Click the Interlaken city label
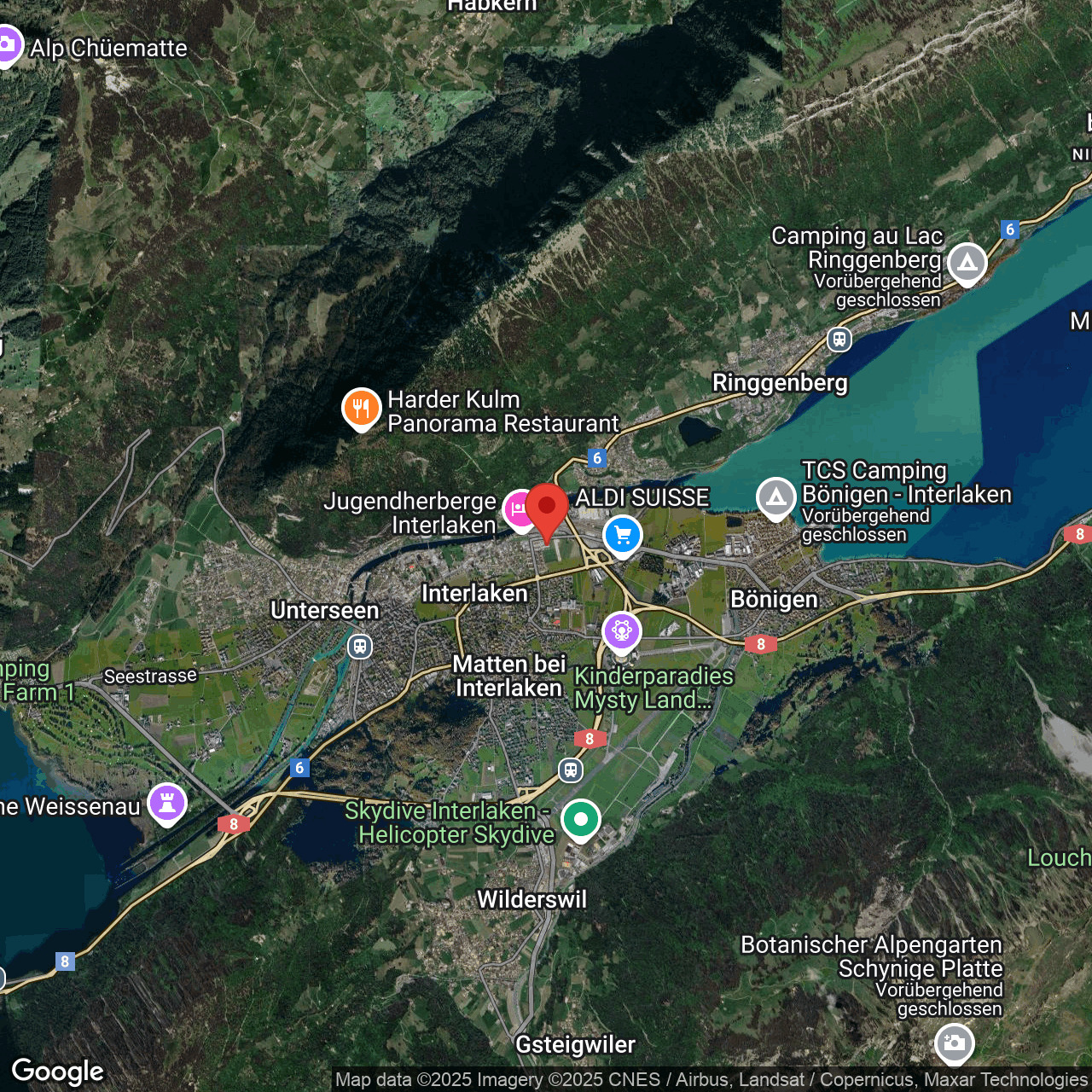 [x=474, y=593]
